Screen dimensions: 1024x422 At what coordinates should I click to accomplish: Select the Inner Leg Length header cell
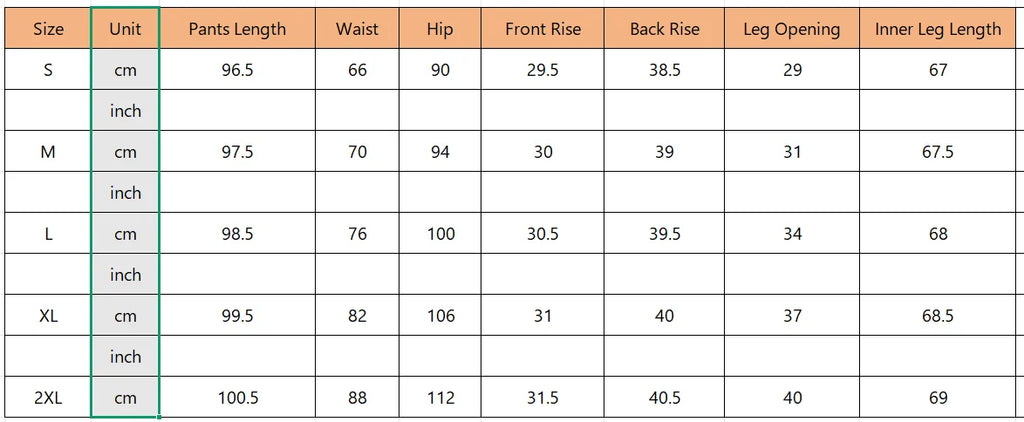[x=937, y=29]
